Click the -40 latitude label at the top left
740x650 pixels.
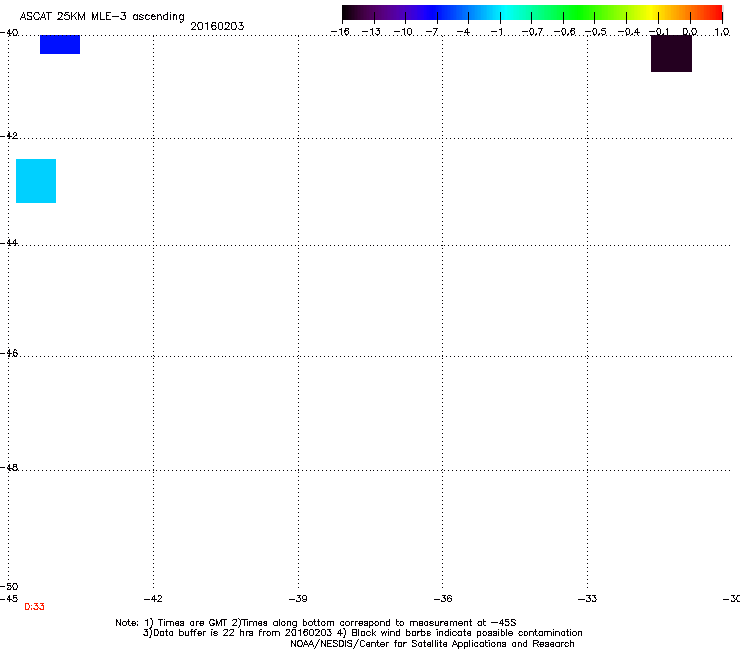[9, 32]
